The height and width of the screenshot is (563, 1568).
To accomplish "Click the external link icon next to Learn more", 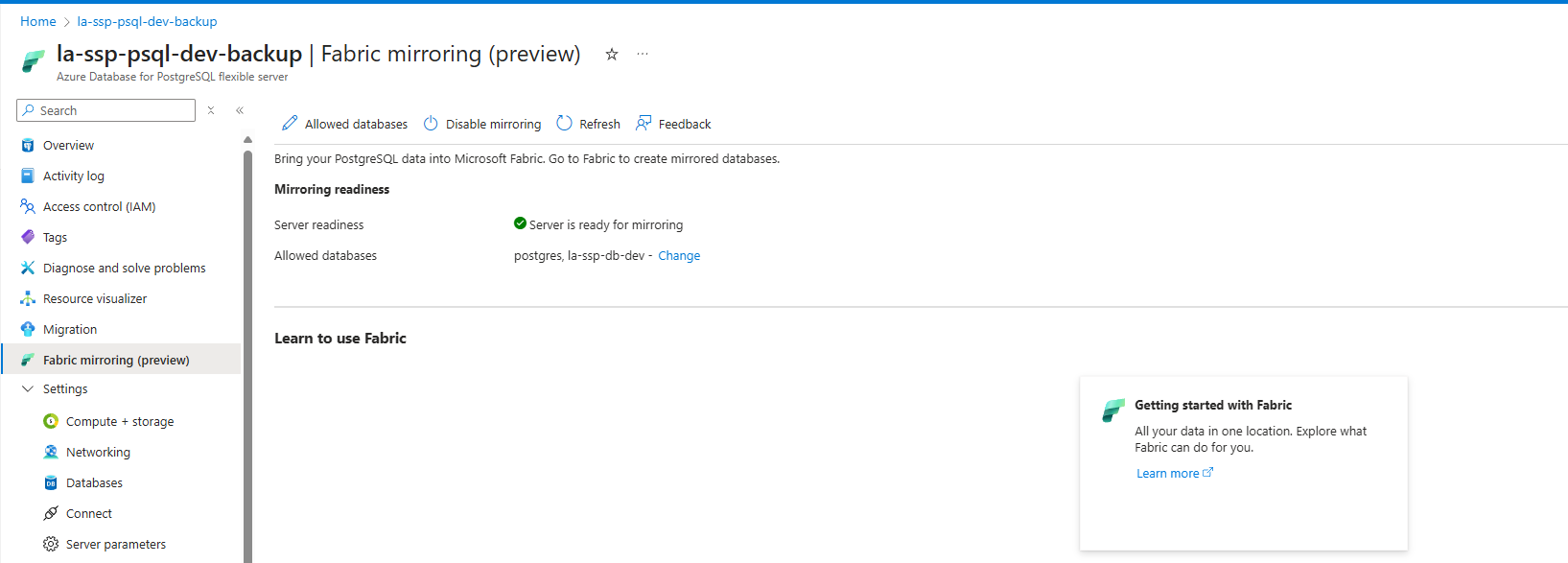I will click(x=1208, y=473).
